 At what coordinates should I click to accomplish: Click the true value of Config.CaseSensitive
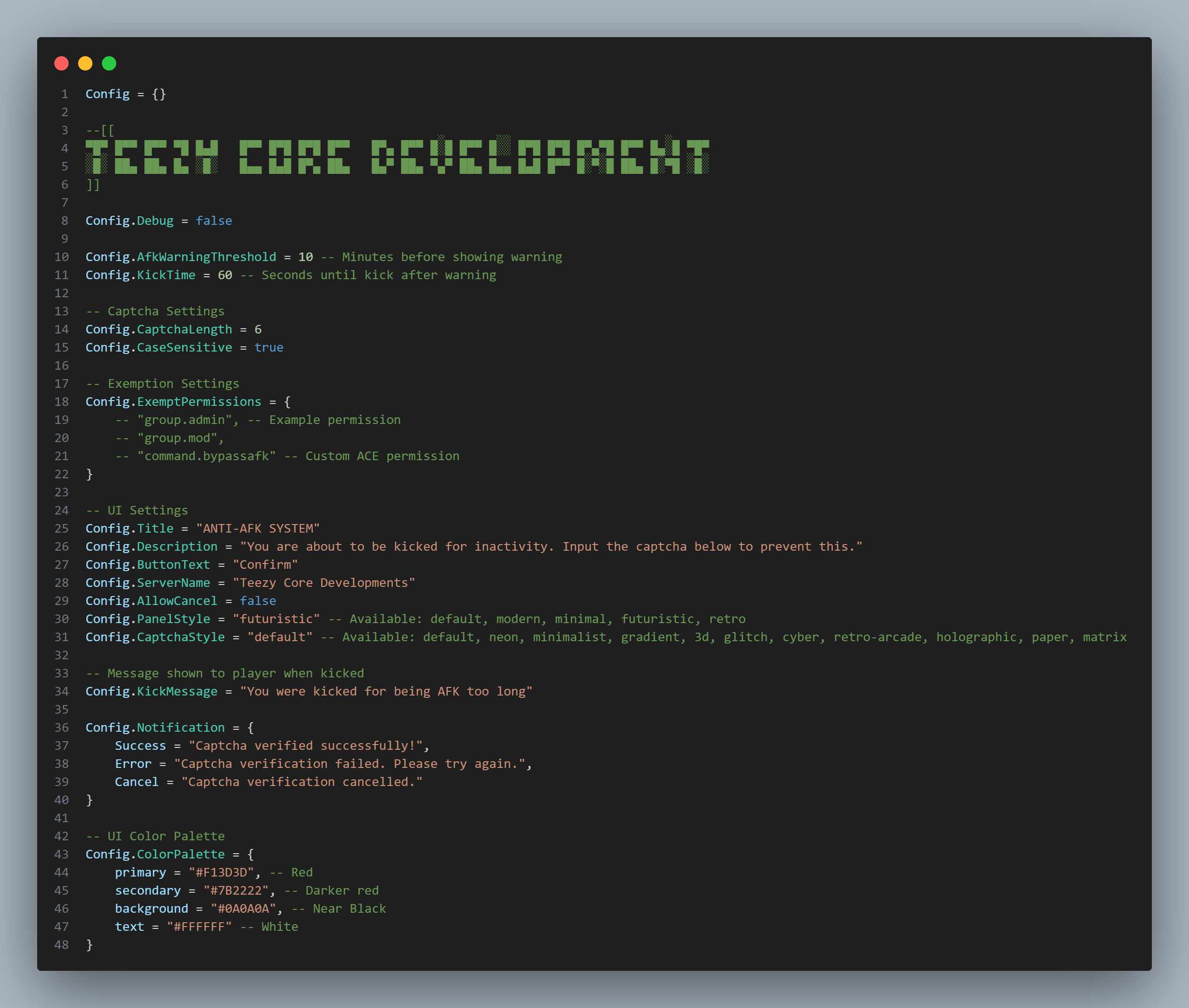point(269,347)
